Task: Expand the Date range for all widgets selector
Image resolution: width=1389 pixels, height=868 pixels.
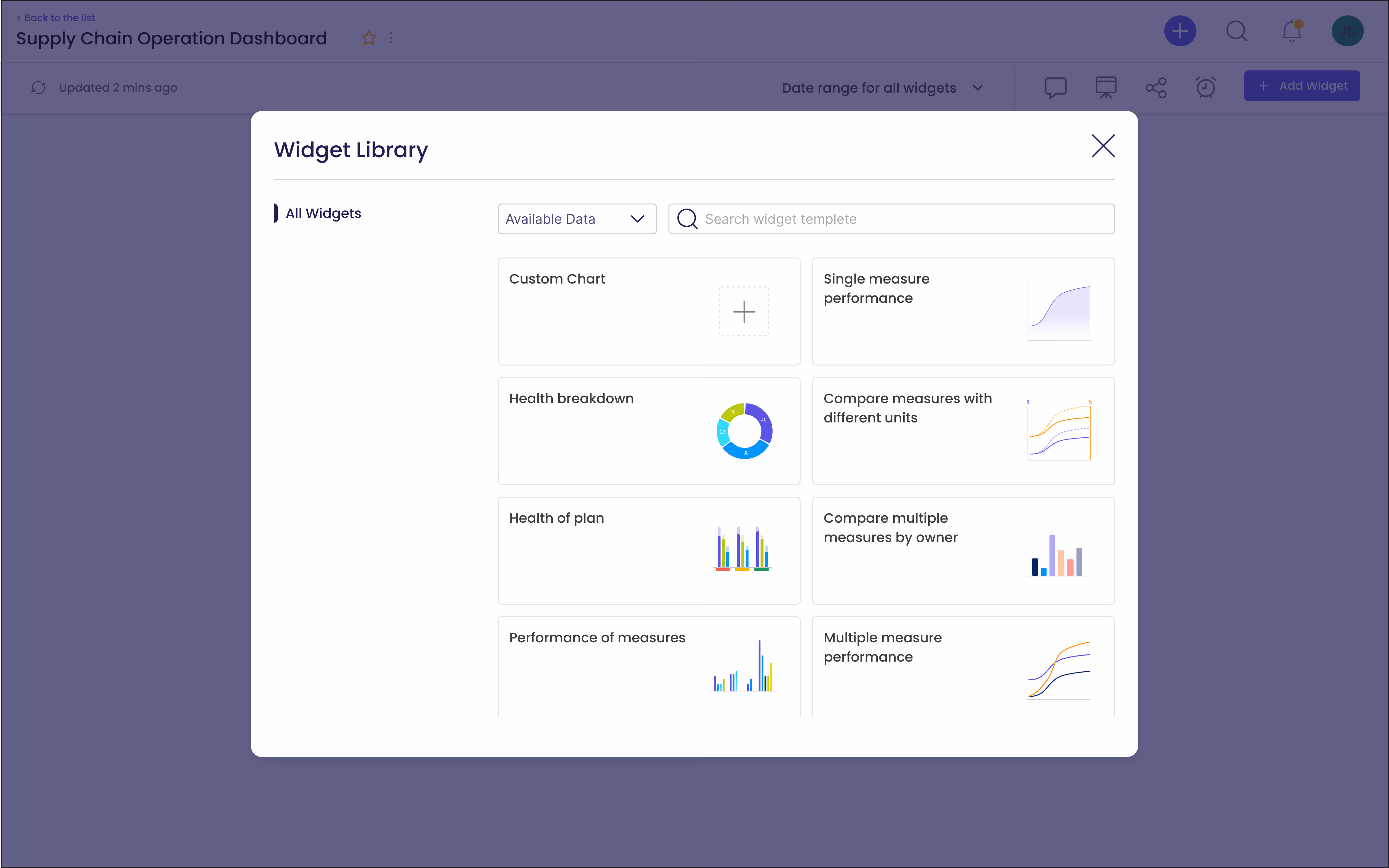Action: tap(882, 87)
